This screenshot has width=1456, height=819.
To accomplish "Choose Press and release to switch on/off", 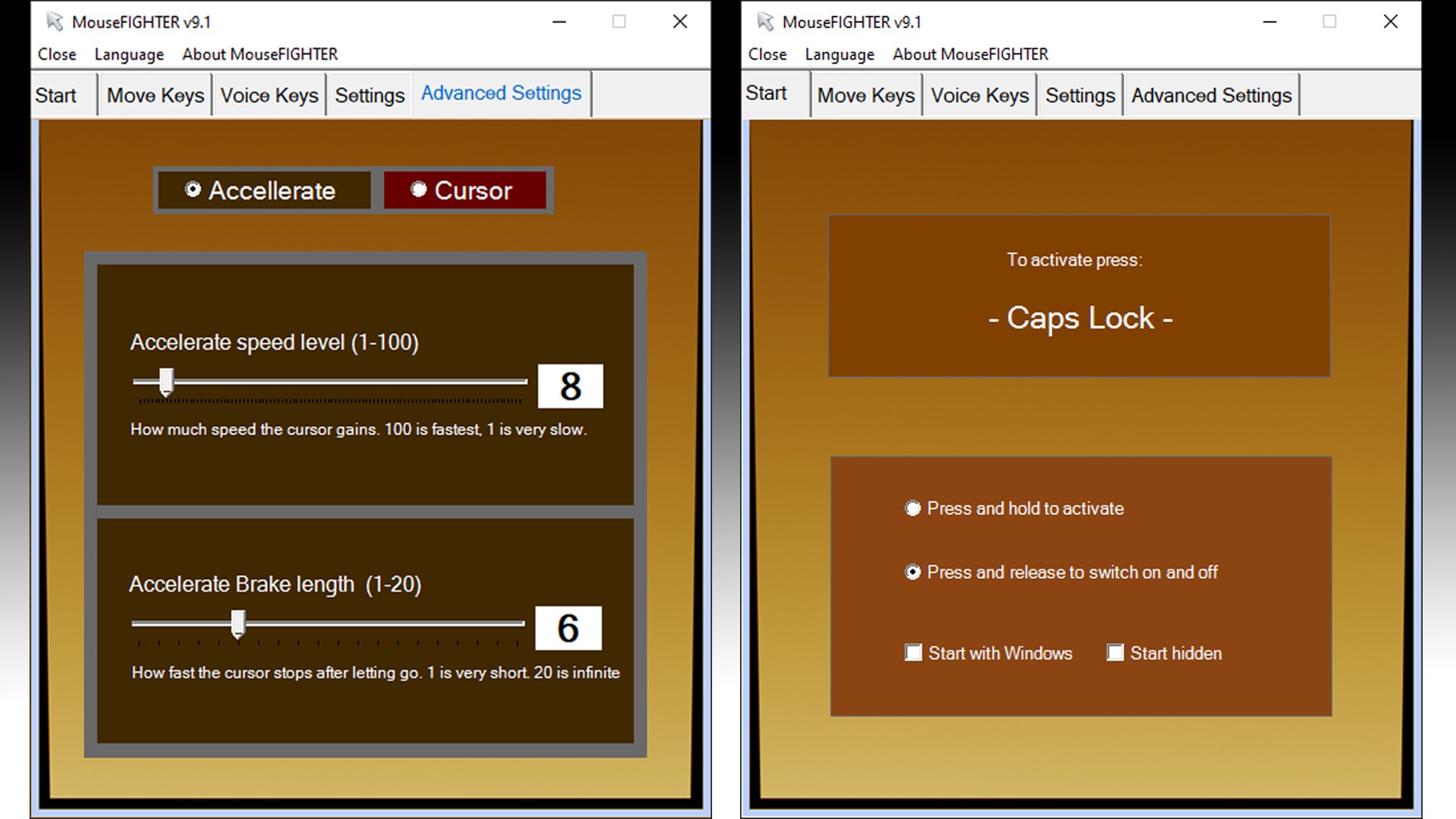I will coord(913,573).
